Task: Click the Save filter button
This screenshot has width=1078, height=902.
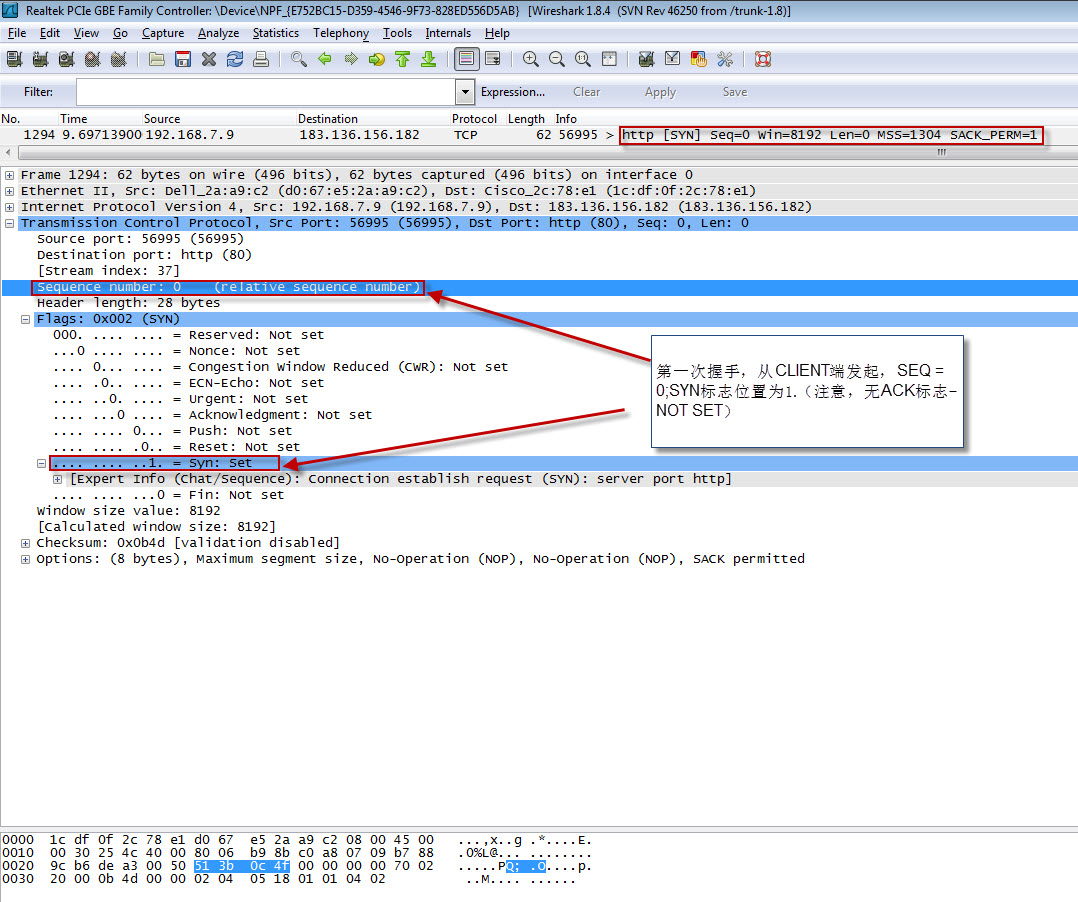Action: click(735, 92)
